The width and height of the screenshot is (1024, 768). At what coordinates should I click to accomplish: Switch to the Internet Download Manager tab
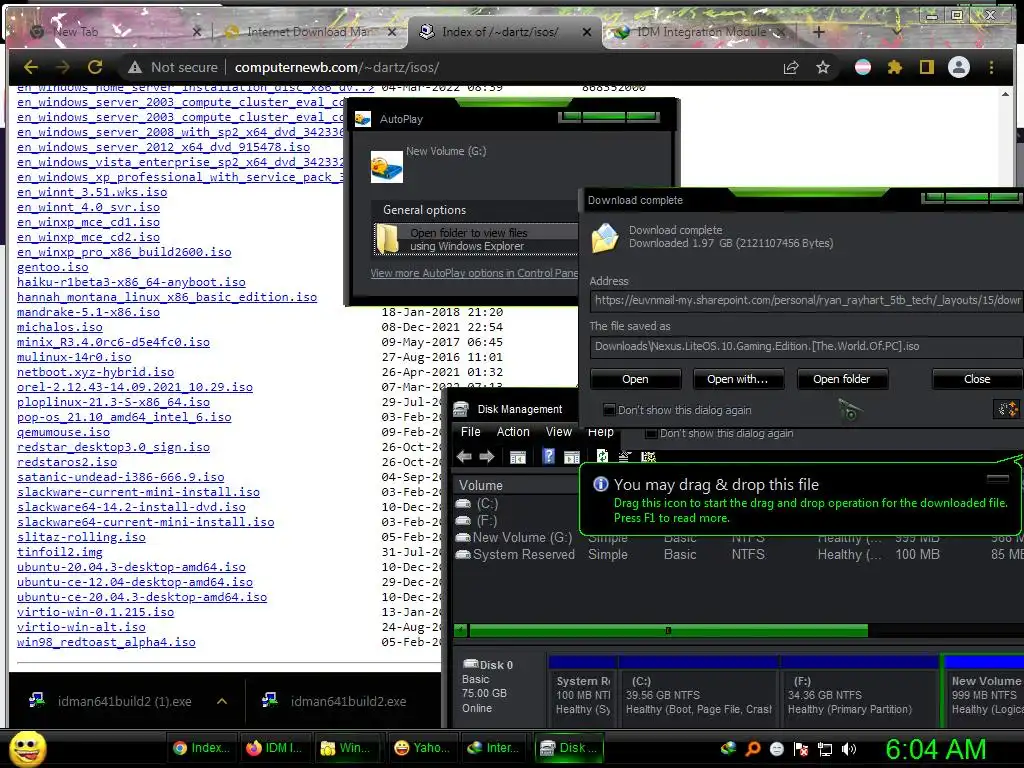click(311, 31)
